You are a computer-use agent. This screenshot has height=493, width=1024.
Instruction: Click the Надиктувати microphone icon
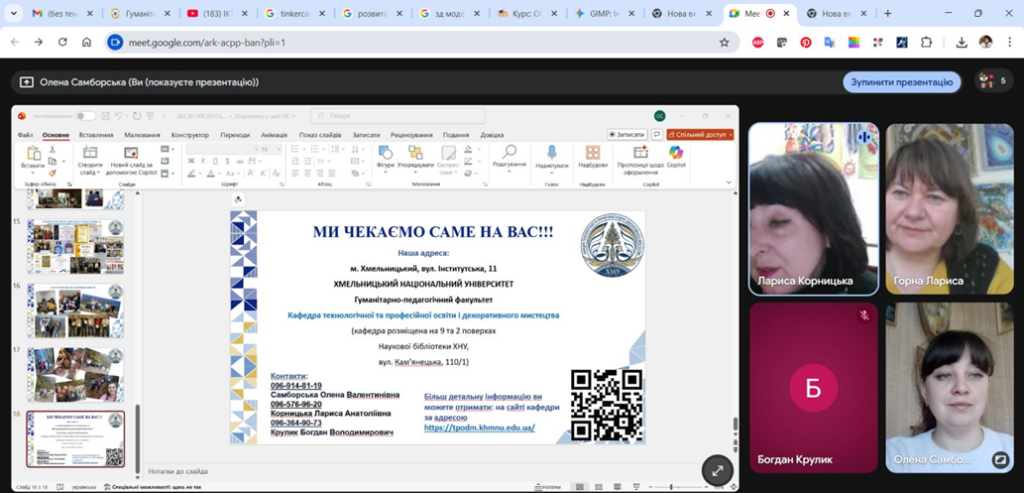(551, 152)
